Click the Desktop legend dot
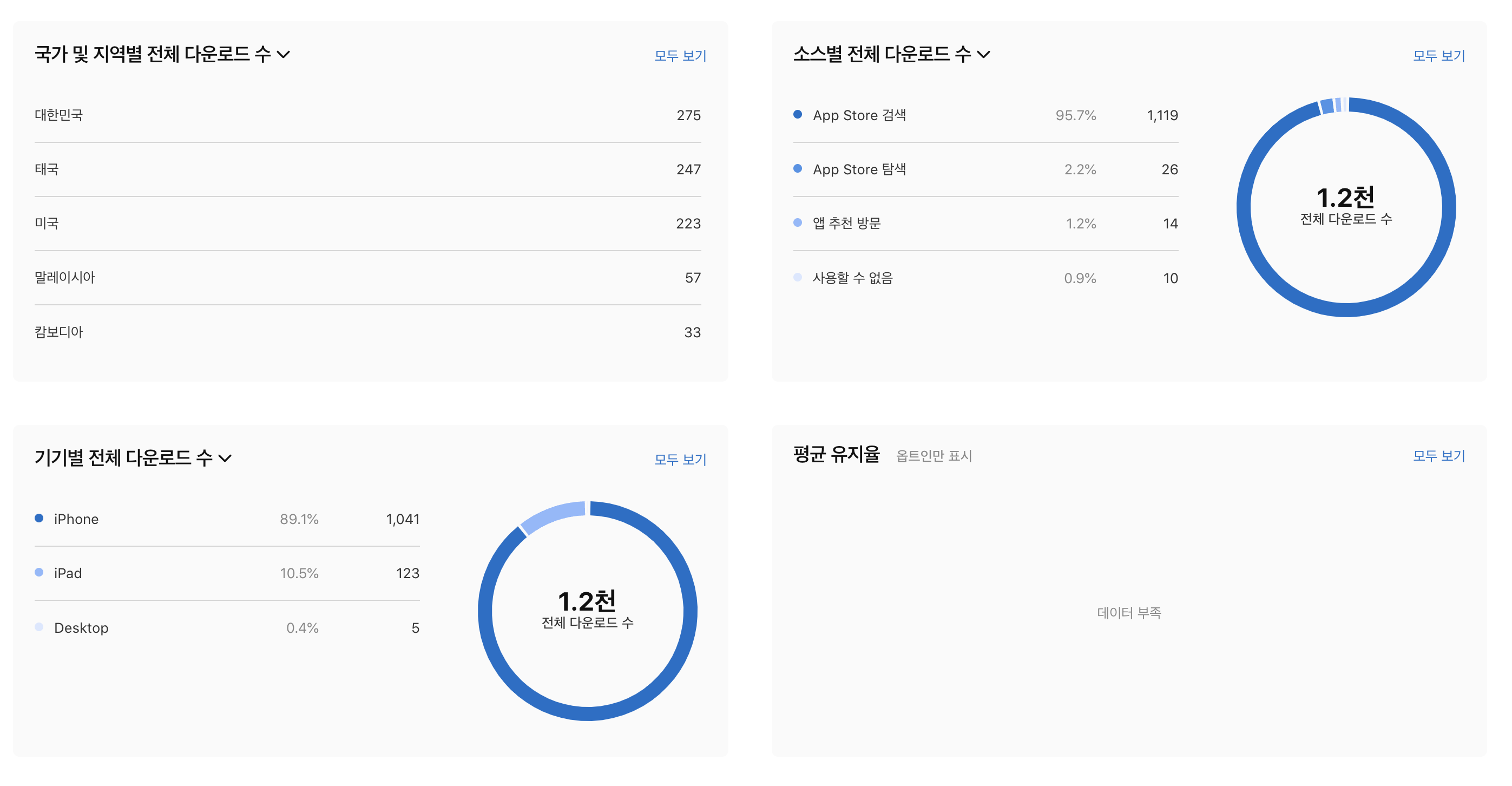 click(x=39, y=627)
